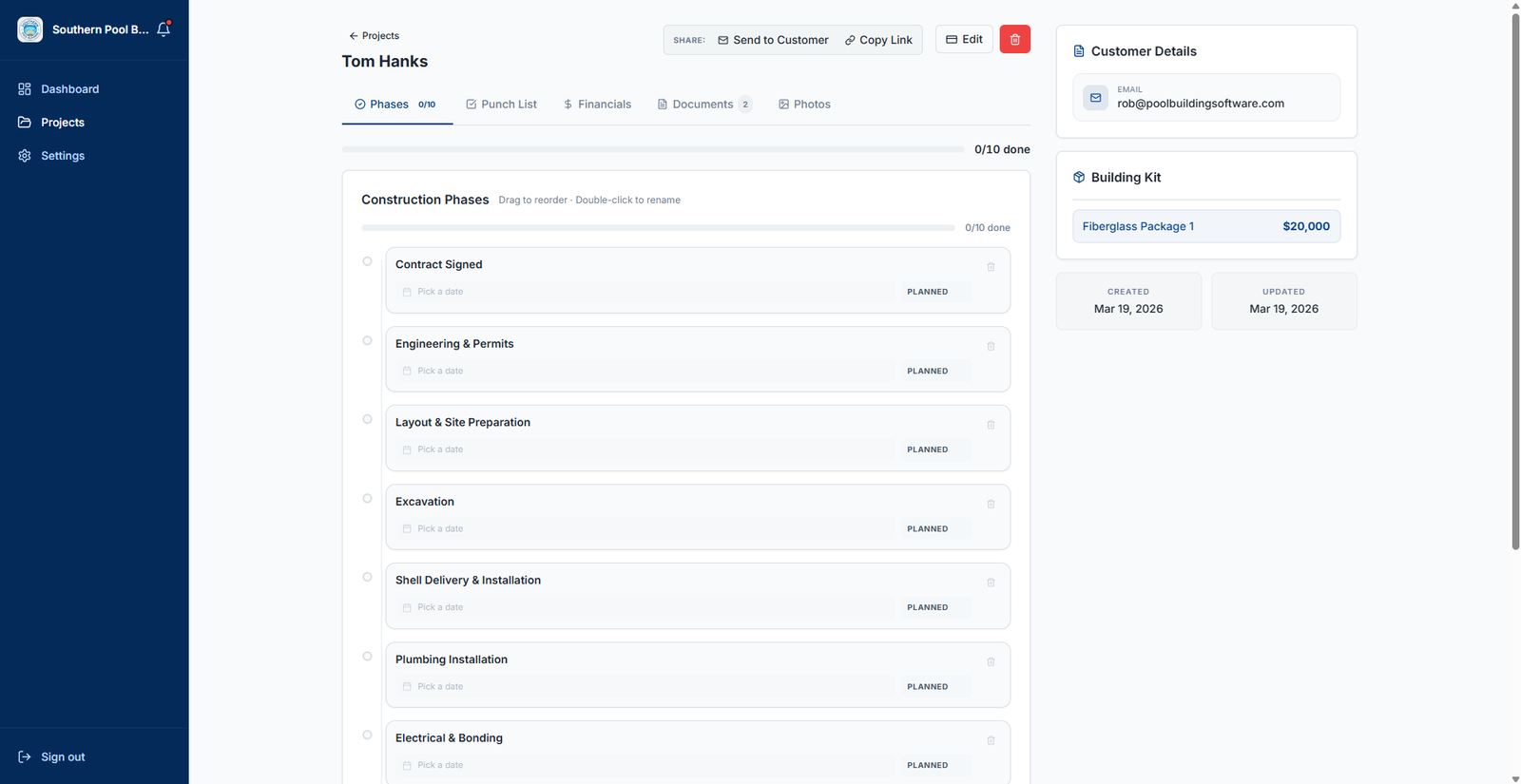Click the email envelope icon in Customer Details
Viewport: 1521px width, 784px height.
point(1095,98)
